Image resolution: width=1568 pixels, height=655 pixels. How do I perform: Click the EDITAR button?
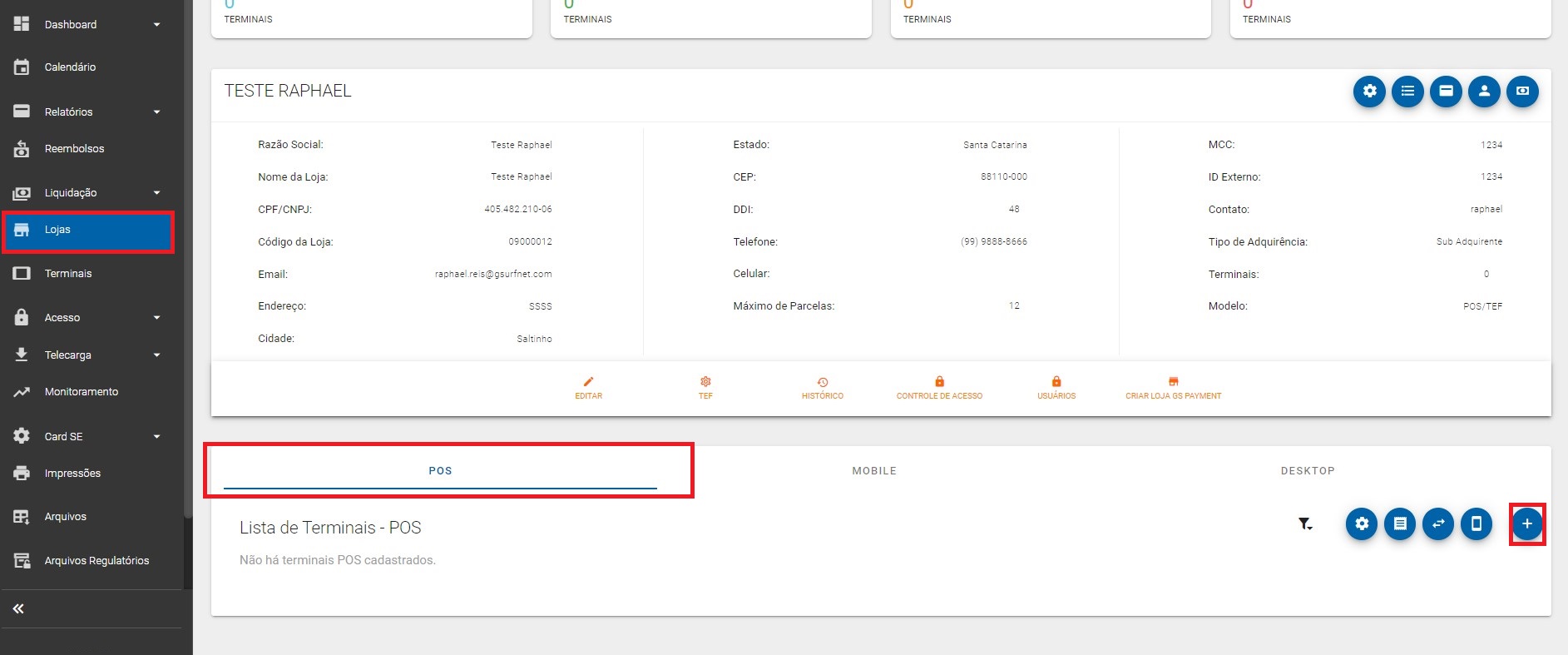click(588, 388)
